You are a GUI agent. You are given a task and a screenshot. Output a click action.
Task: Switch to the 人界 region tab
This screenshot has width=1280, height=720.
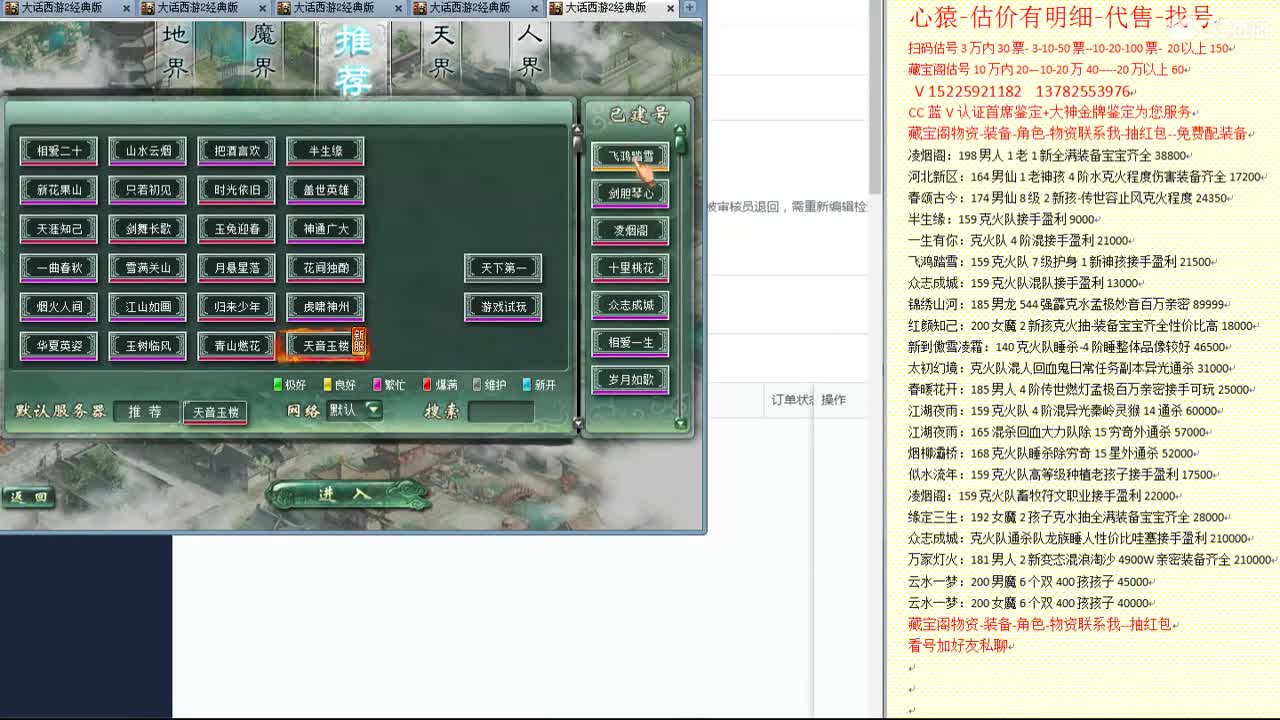[530, 52]
